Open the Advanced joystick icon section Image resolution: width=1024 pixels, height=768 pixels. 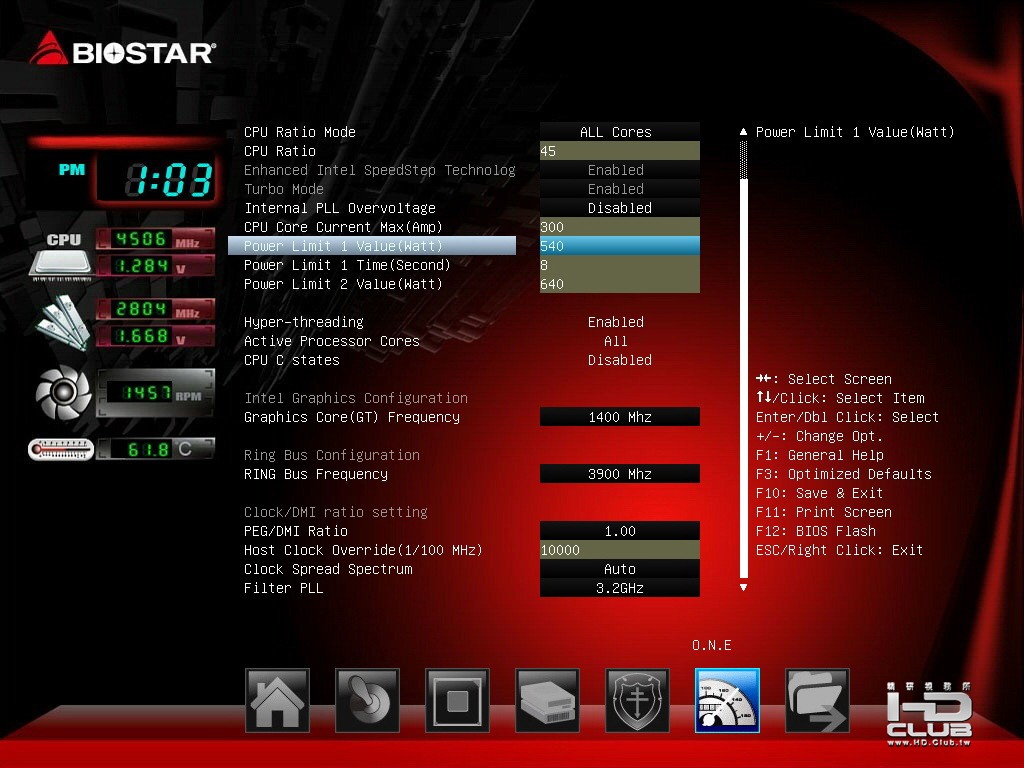pos(367,701)
